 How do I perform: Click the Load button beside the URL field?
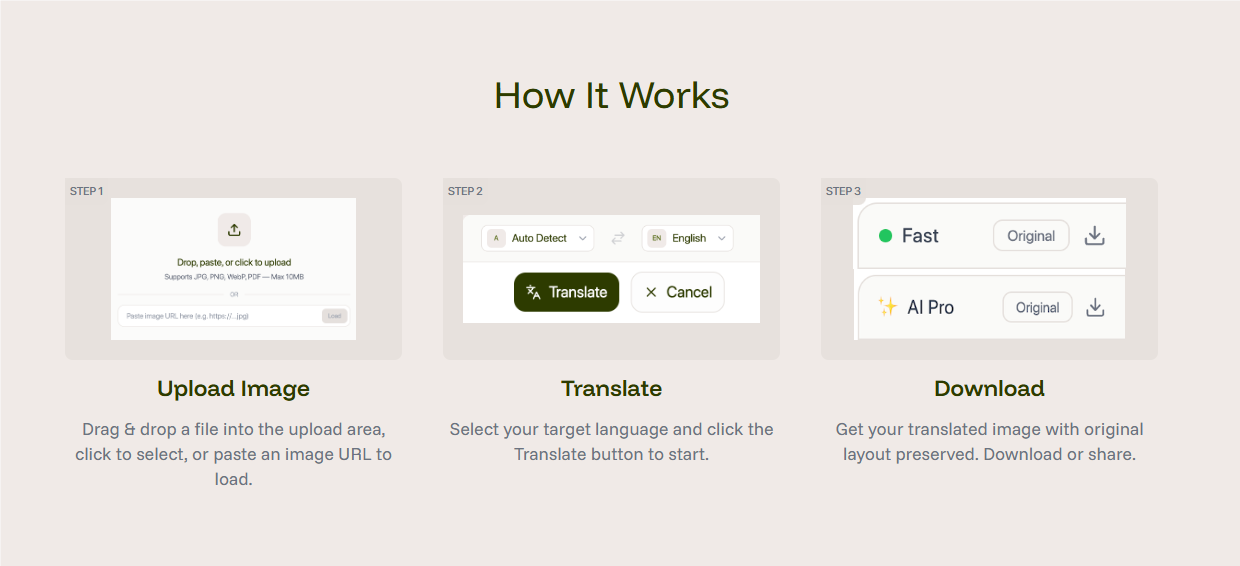click(x=334, y=316)
